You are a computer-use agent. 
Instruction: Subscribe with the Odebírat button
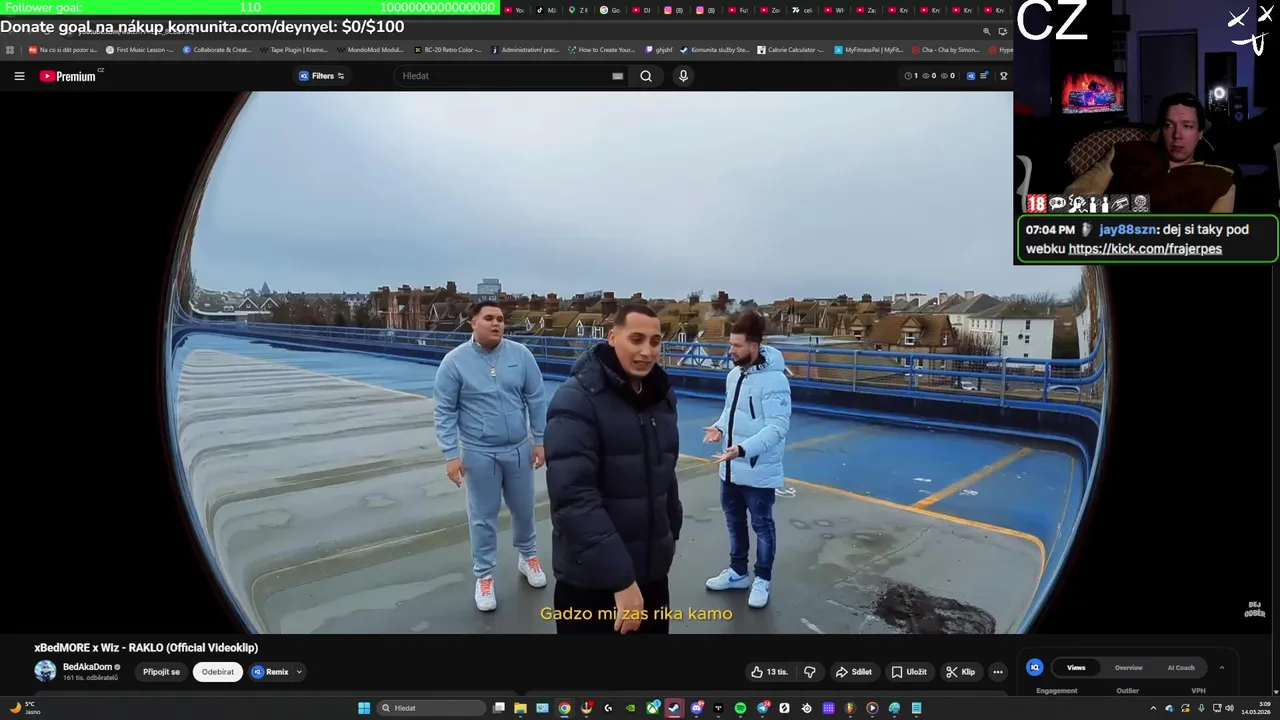coord(217,672)
